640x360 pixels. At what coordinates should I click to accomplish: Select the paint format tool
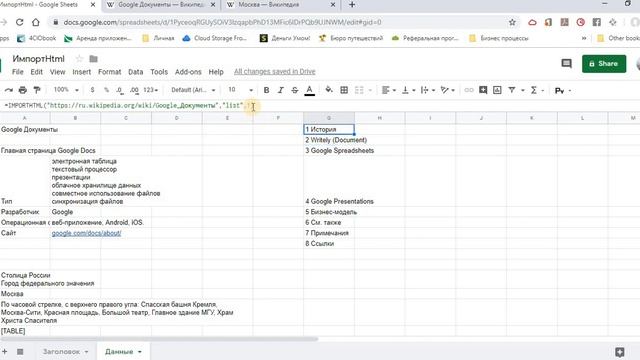click(x=37, y=90)
